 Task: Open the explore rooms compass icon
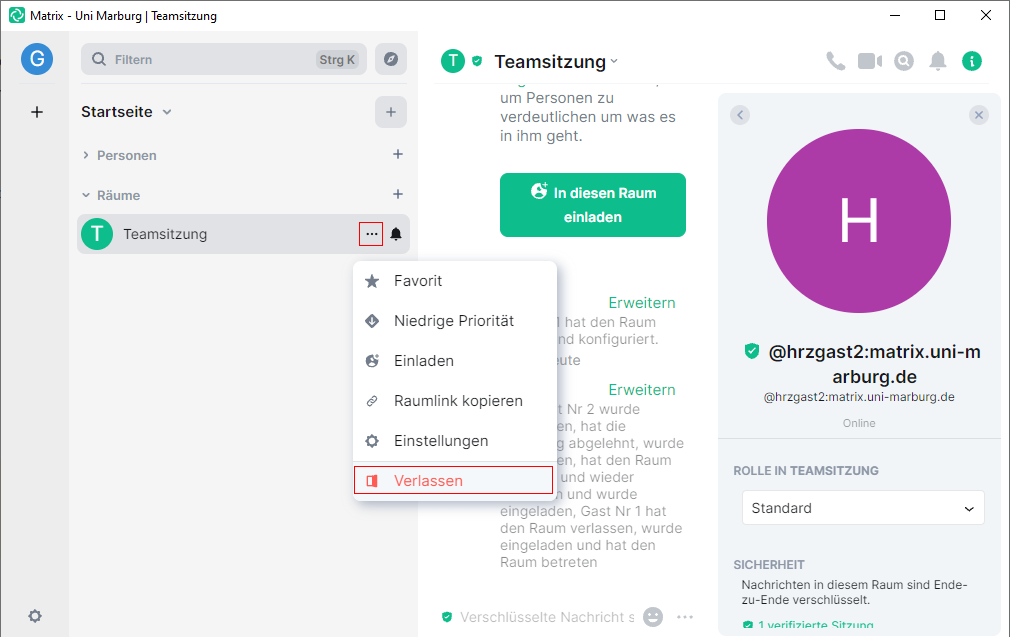pyautogui.click(x=391, y=59)
